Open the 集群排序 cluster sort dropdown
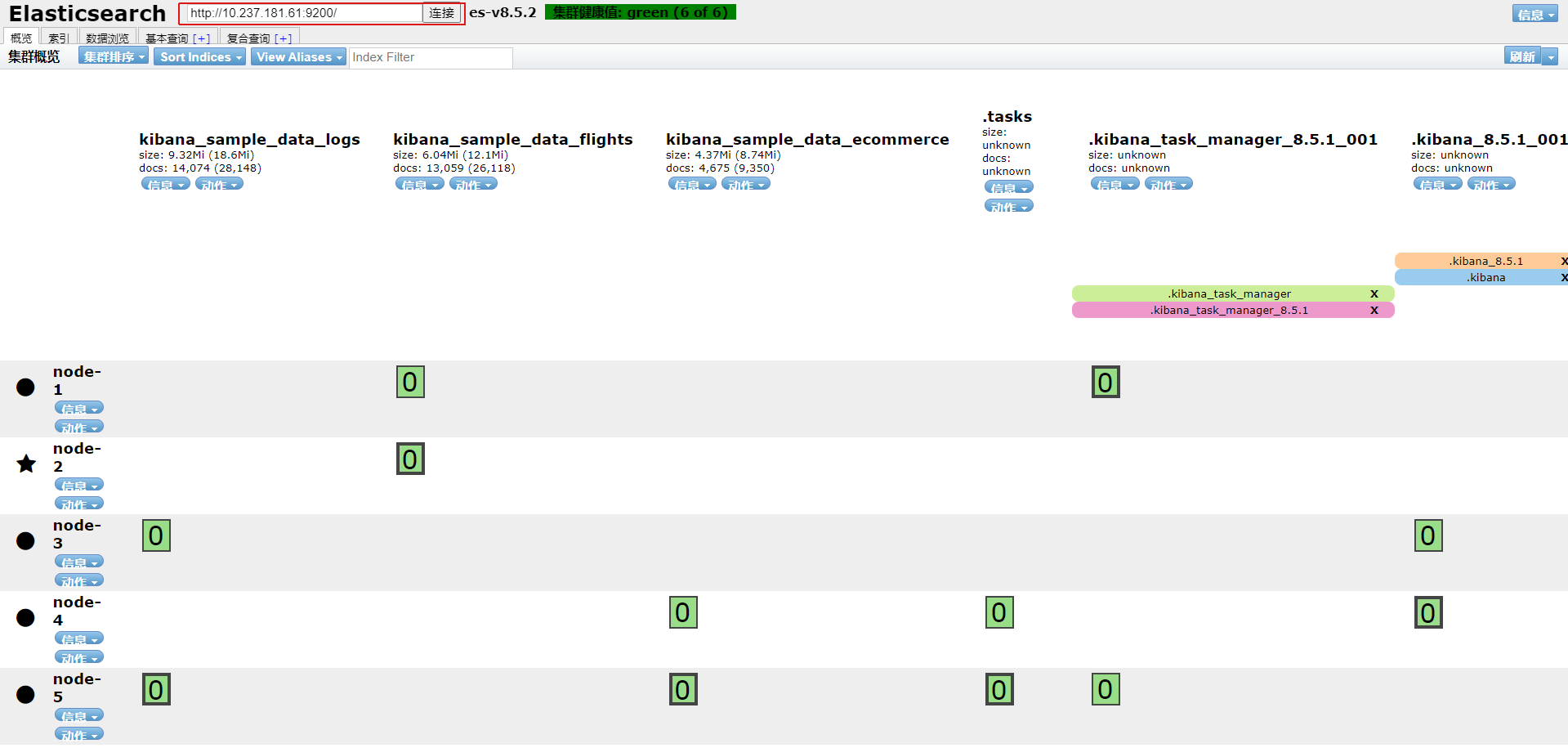Screen dimensions: 1568x748 pos(114,56)
